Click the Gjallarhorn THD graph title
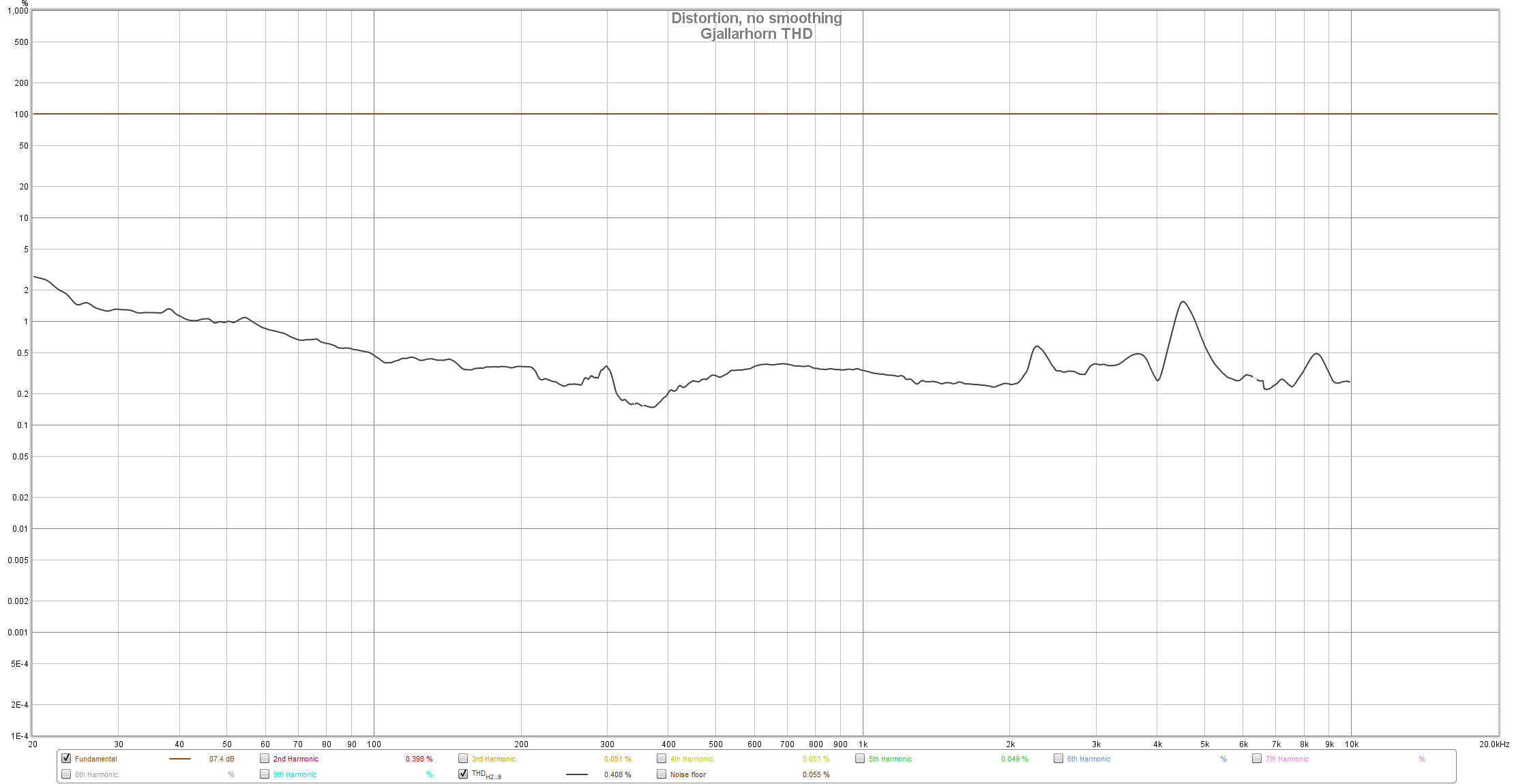This screenshot has width=1514, height=784. click(x=756, y=33)
